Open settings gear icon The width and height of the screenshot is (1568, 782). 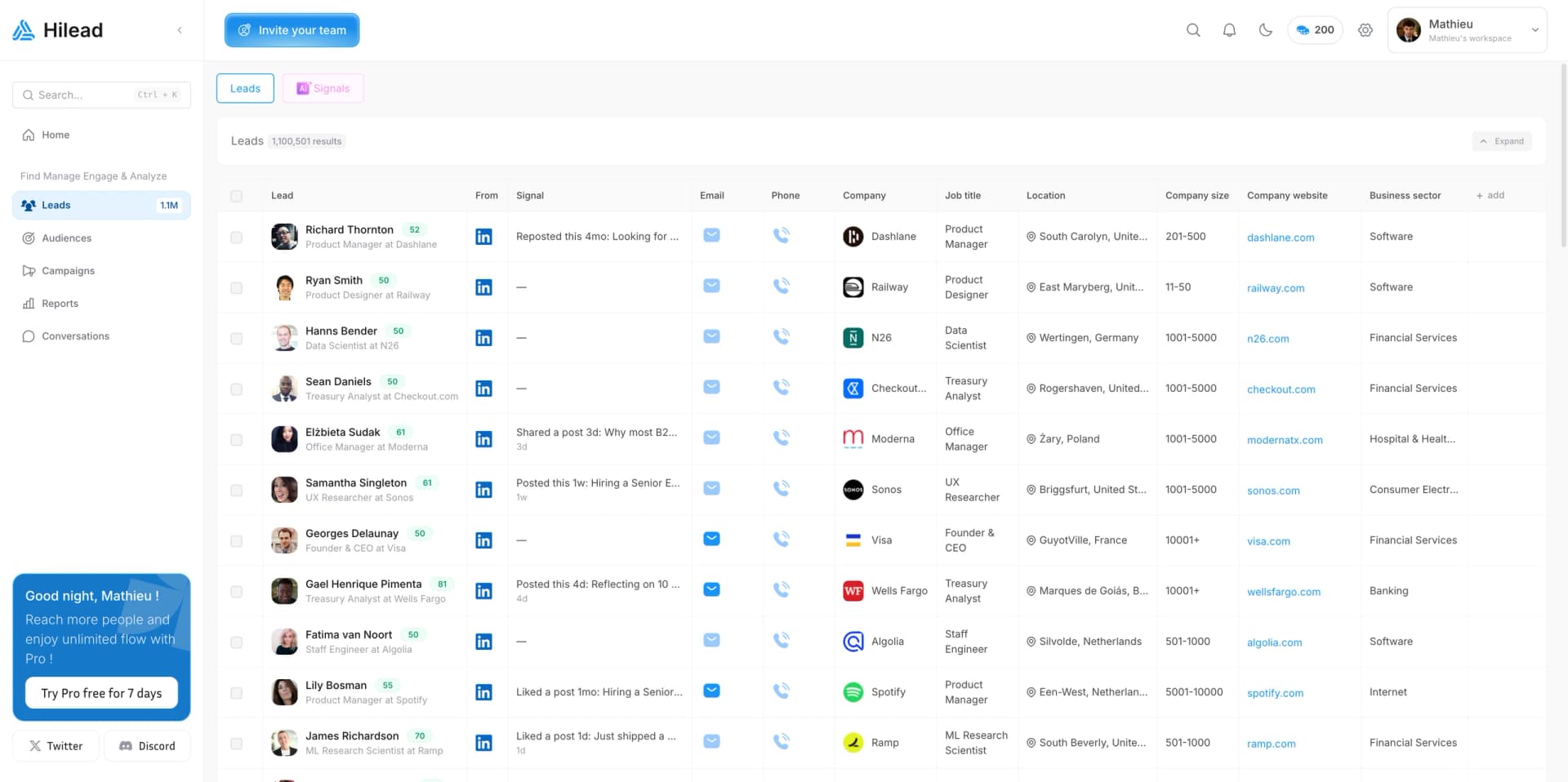pyautogui.click(x=1365, y=30)
